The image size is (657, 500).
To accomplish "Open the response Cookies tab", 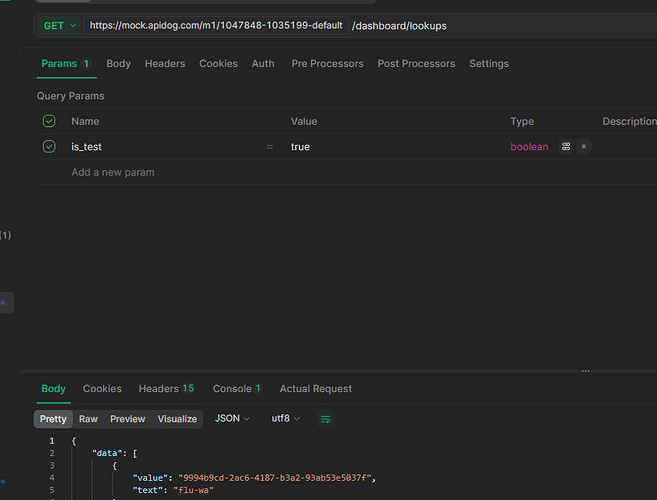I will coord(102,389).
